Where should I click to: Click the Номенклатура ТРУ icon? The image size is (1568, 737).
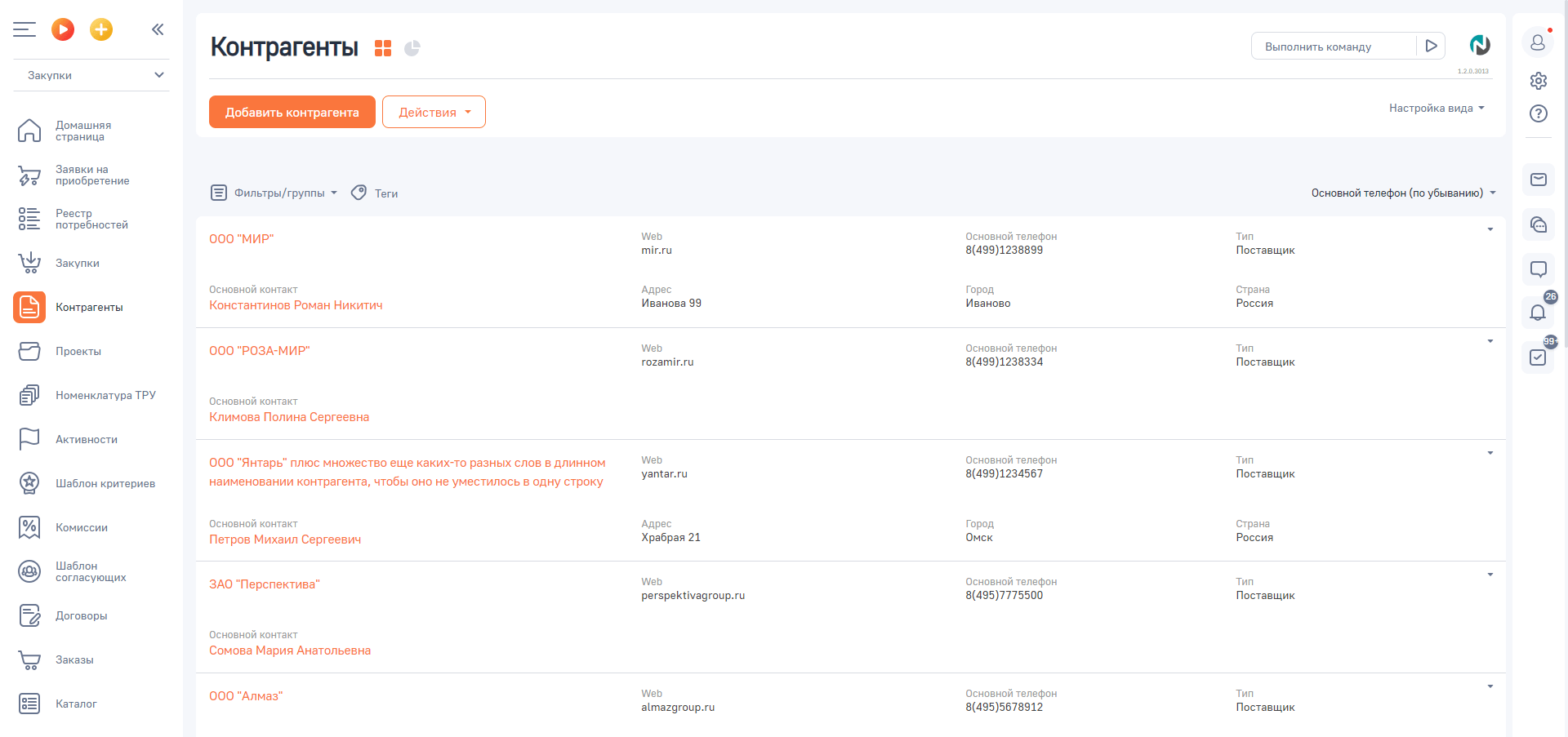pyautogui.click(x=29, y=395)
